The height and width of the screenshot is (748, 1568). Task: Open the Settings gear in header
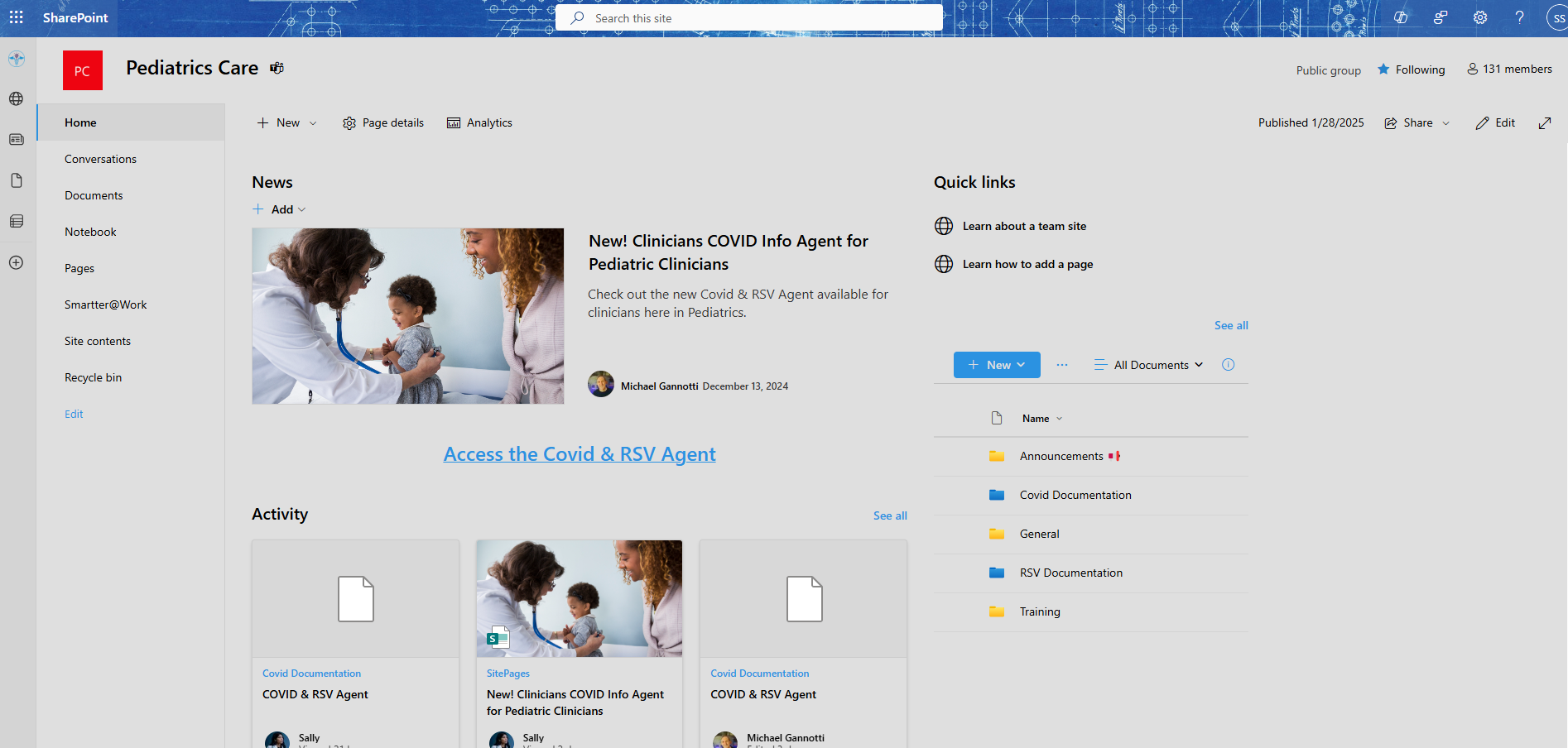pyautogui.click(x=1480, y=17)
